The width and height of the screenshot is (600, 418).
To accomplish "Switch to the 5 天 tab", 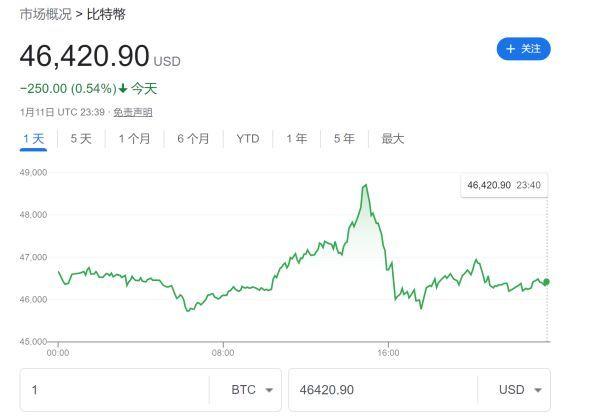I will (81, 139).
